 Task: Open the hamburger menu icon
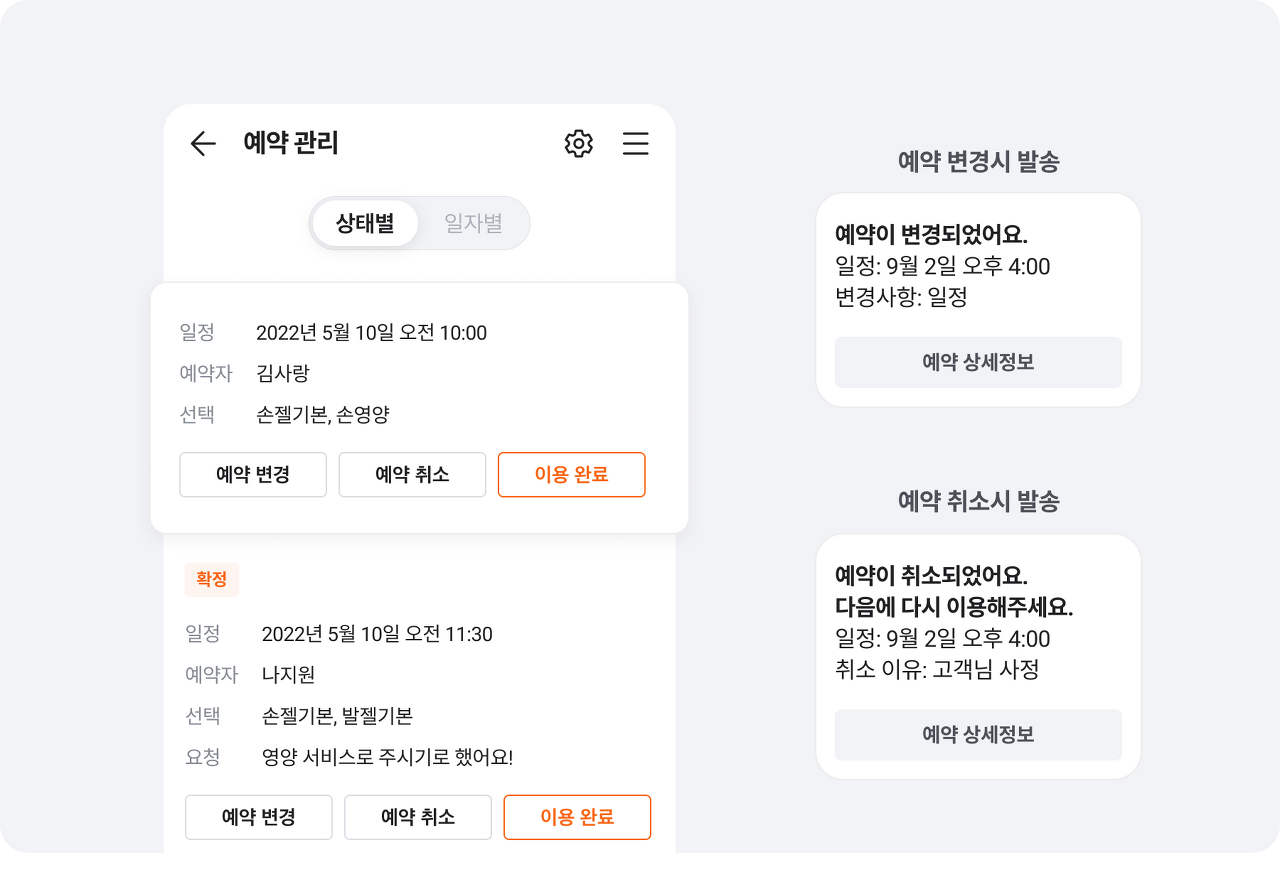[x=636, y=144]
